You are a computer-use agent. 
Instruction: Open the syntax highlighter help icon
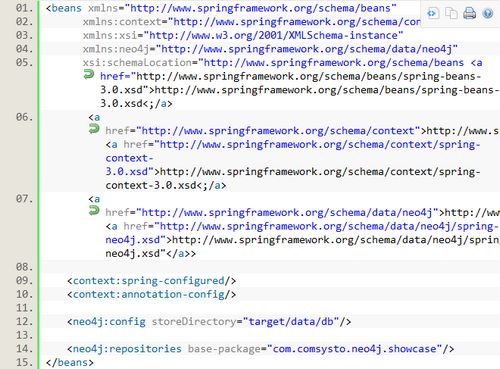[488, 13]
